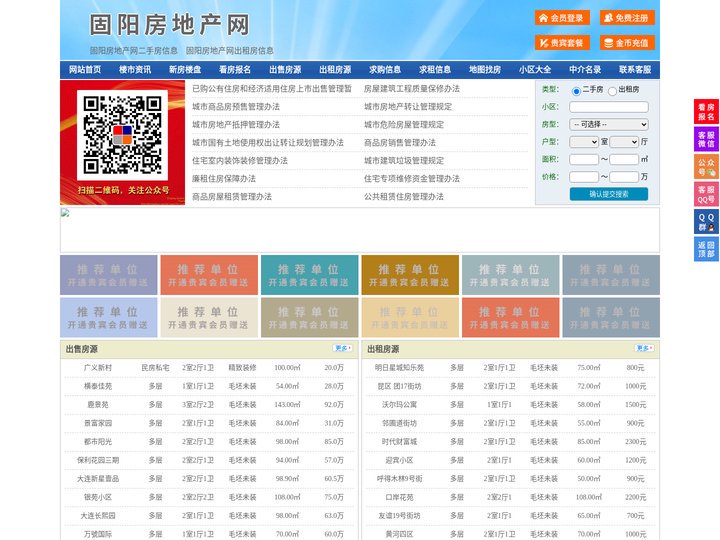The height and width of the screenshot is (540, 720).
Task: Open the 明日星城知乐苑 rental listing
Action: point(399,368)
